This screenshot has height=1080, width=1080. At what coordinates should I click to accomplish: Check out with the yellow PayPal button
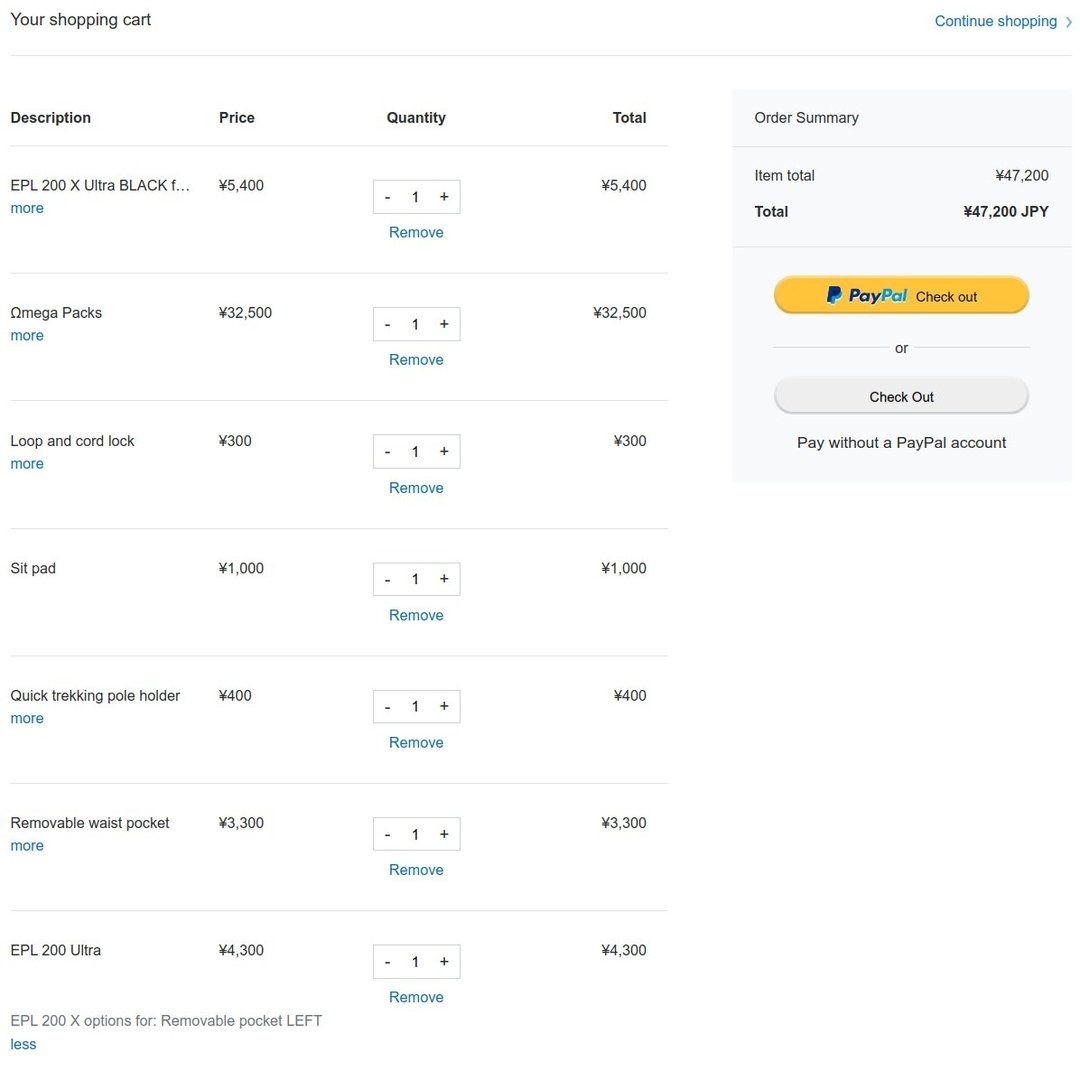[x=901, y=296]
